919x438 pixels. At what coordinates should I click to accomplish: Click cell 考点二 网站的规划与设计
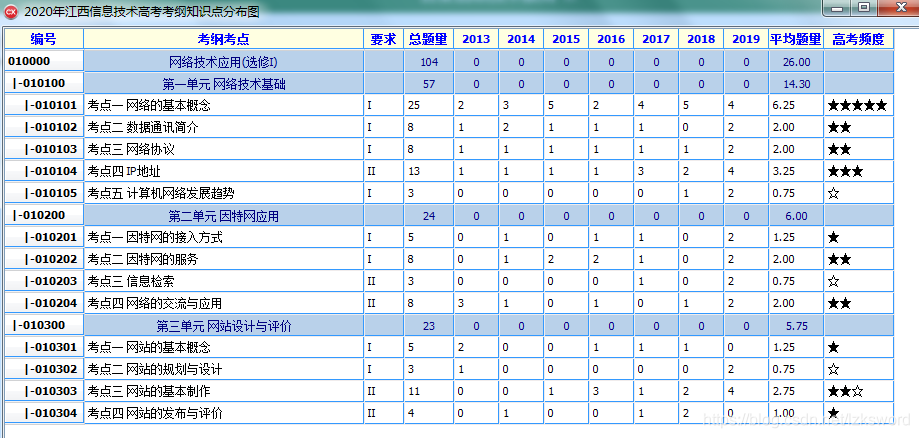click(x=223, y=369)
